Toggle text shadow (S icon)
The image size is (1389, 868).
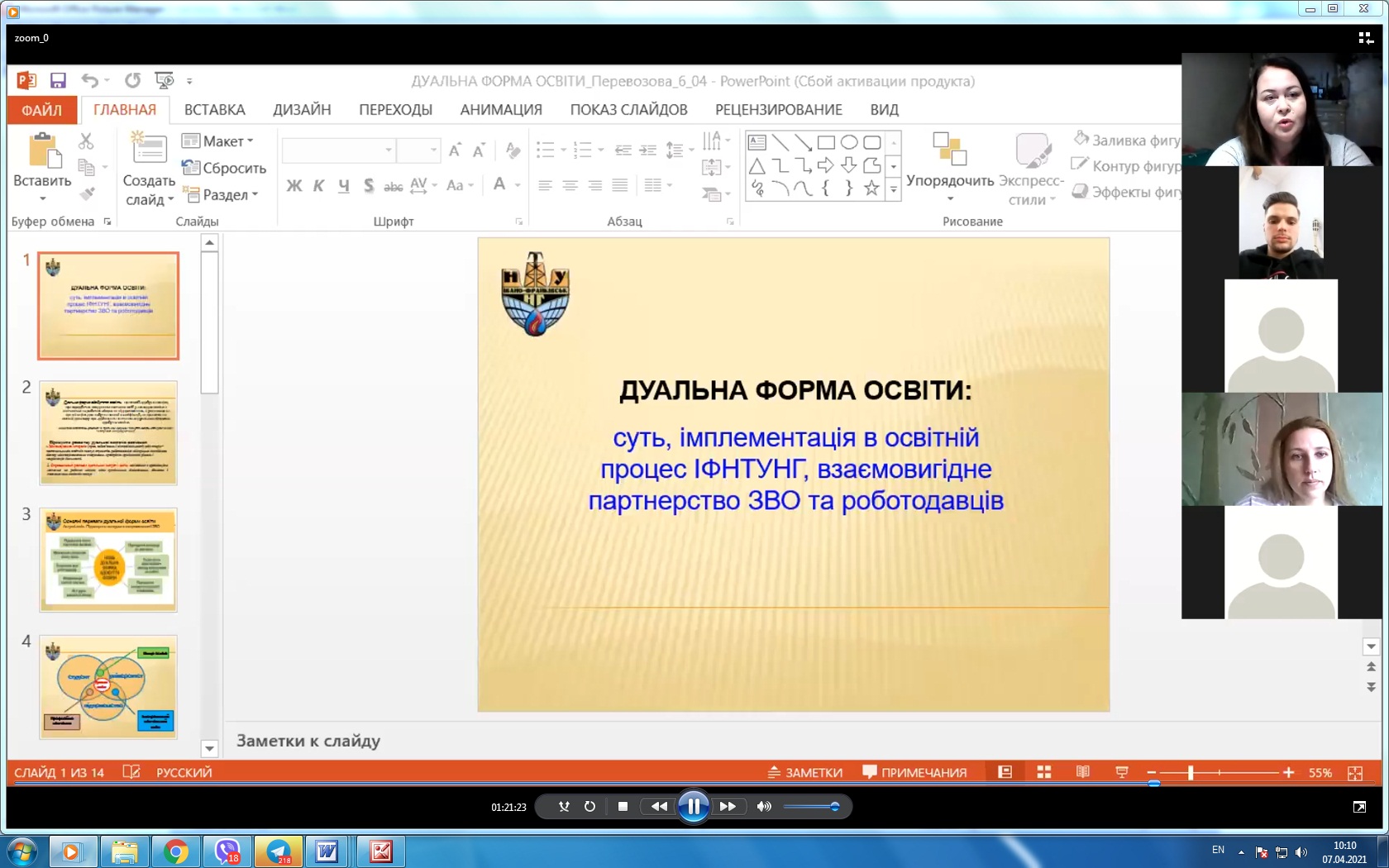pyautogui.click(x=368, y=186)
